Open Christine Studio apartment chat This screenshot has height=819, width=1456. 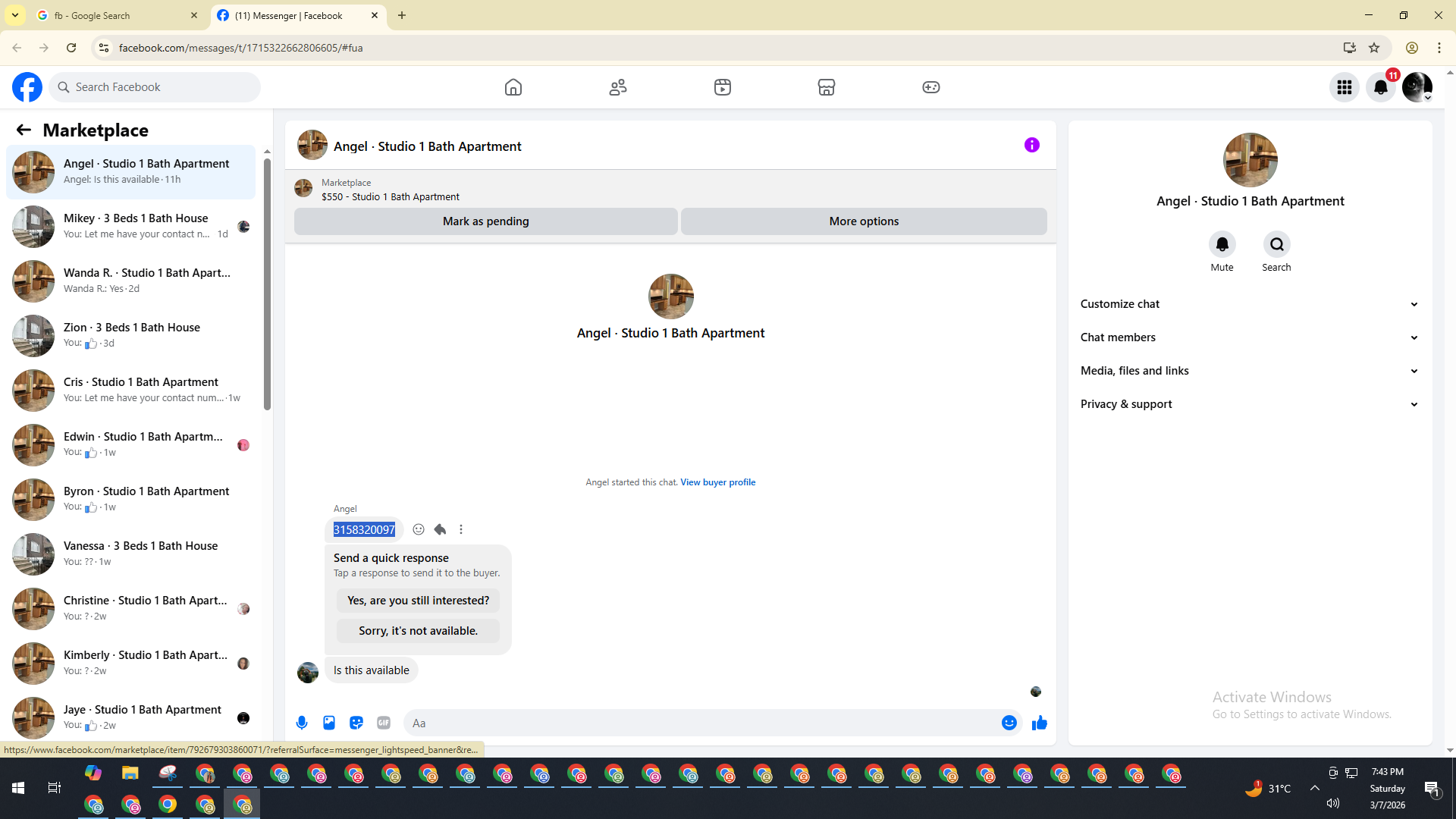coord(131,608)
